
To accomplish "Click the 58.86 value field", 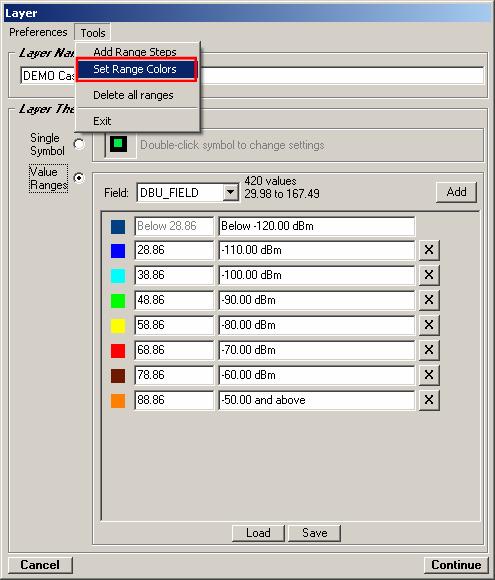I will (174, 325).
